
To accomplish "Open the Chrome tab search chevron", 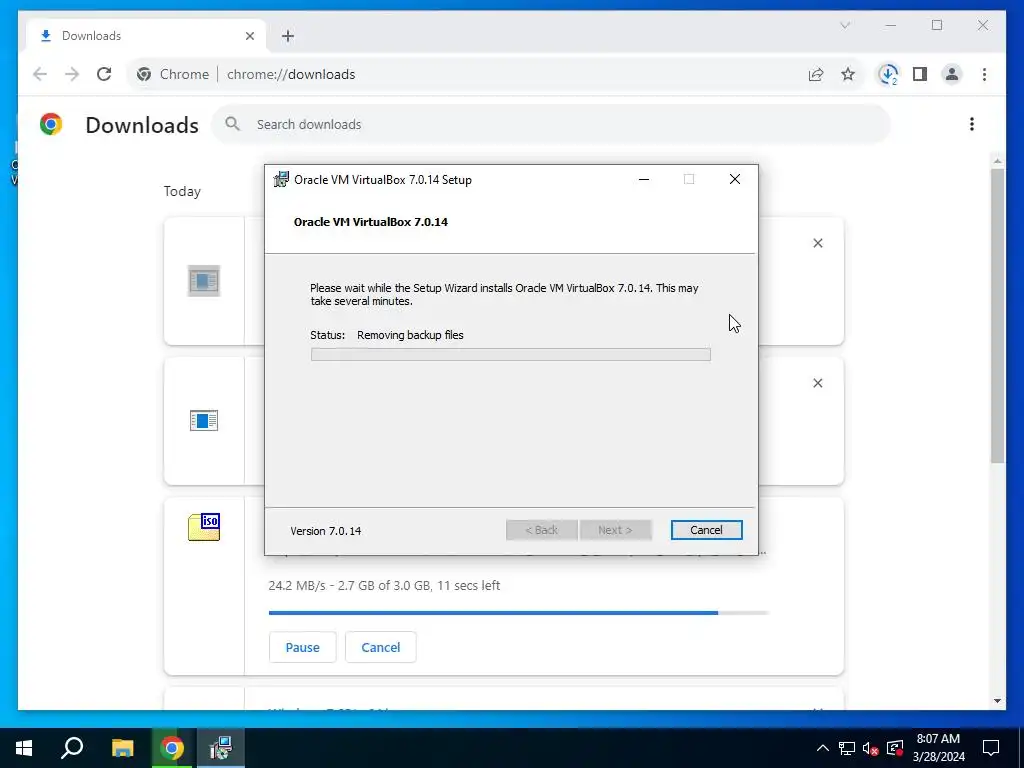I will [844, 25].
